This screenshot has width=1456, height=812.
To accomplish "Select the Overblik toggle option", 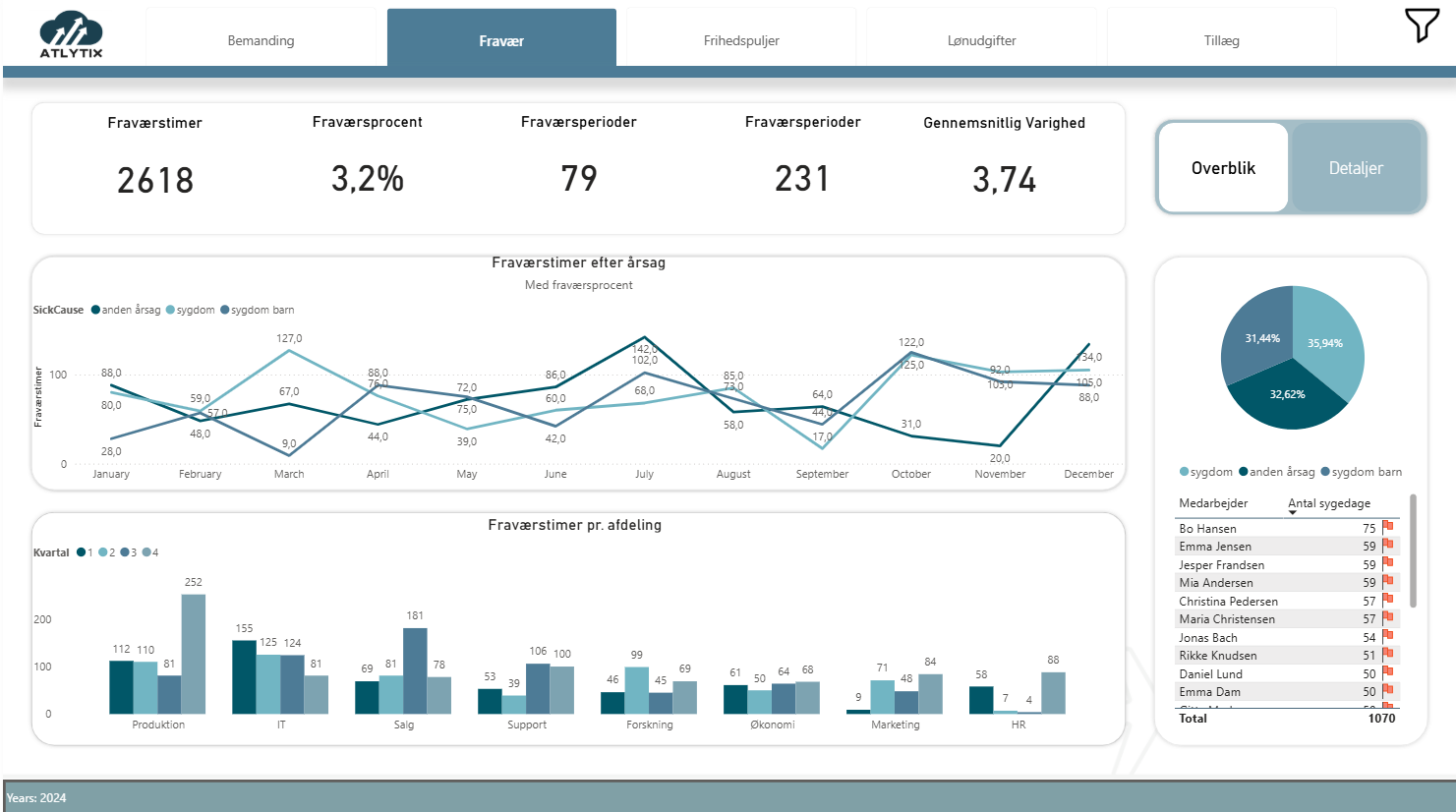I will tap(1223, 168).
